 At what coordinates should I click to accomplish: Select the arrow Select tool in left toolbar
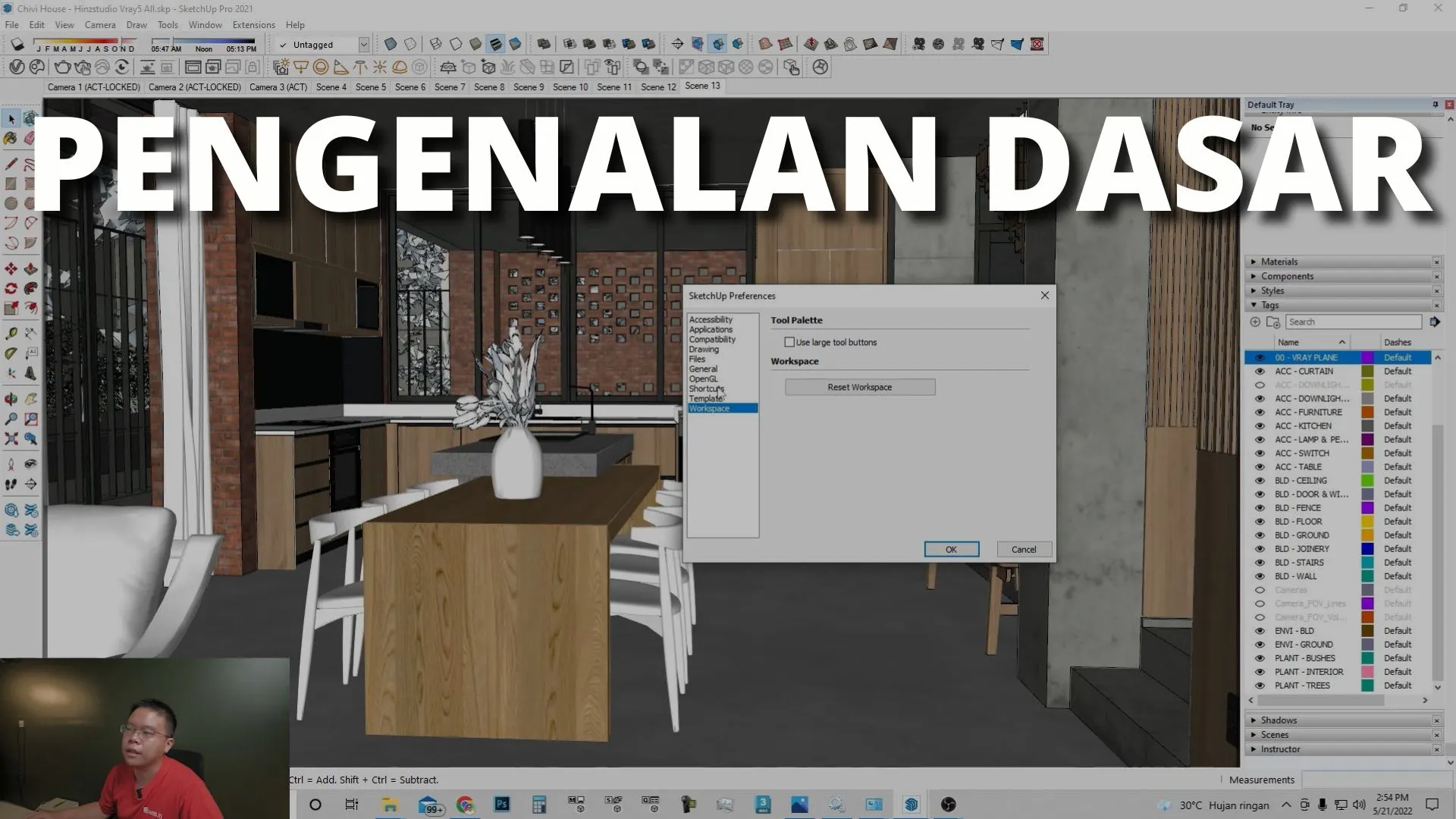[x=11, y=118]
